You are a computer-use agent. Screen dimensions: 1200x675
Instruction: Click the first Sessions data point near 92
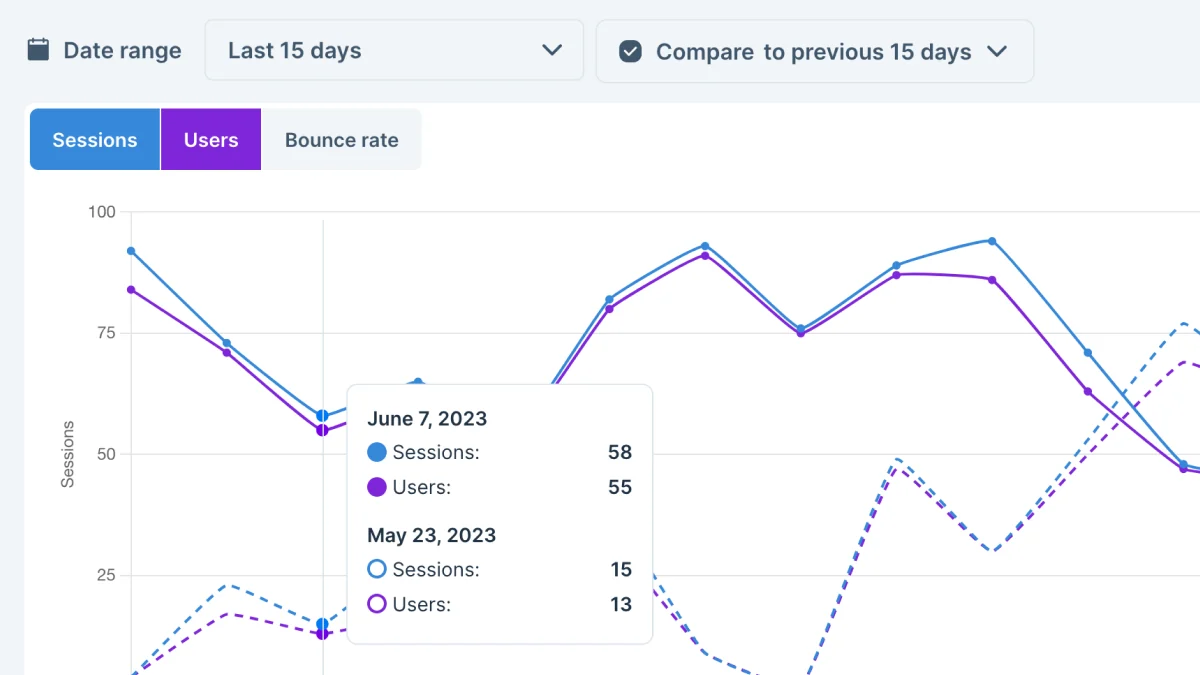point(131,251)
